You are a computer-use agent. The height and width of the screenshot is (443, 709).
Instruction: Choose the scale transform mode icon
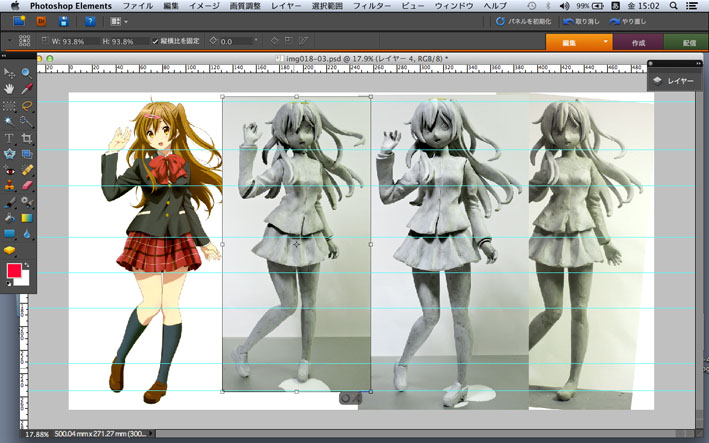(x=288, y=41)
